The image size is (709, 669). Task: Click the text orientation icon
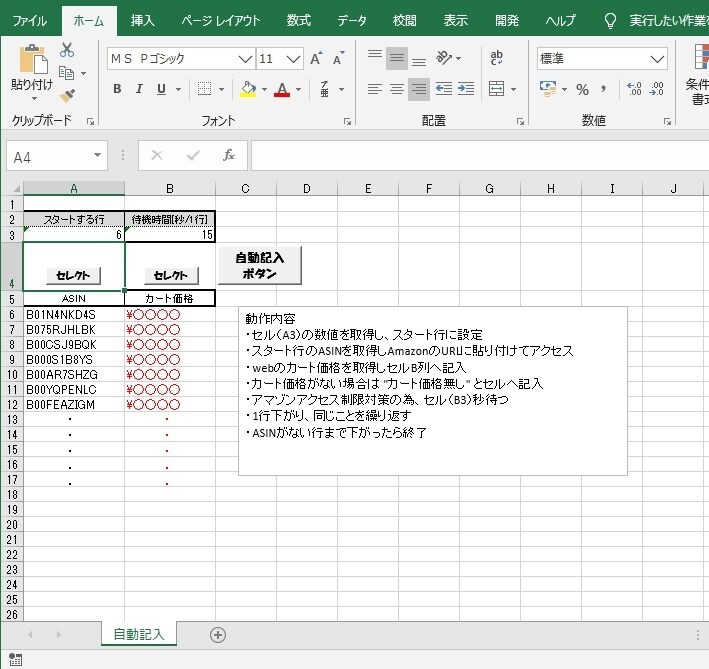(444, 58)
